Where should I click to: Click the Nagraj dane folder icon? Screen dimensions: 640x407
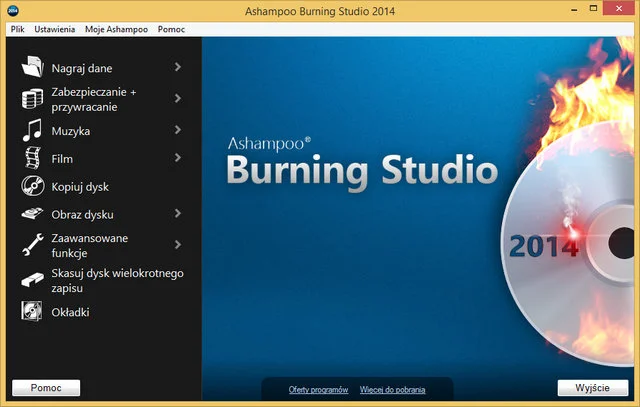[x=33, y=67]
